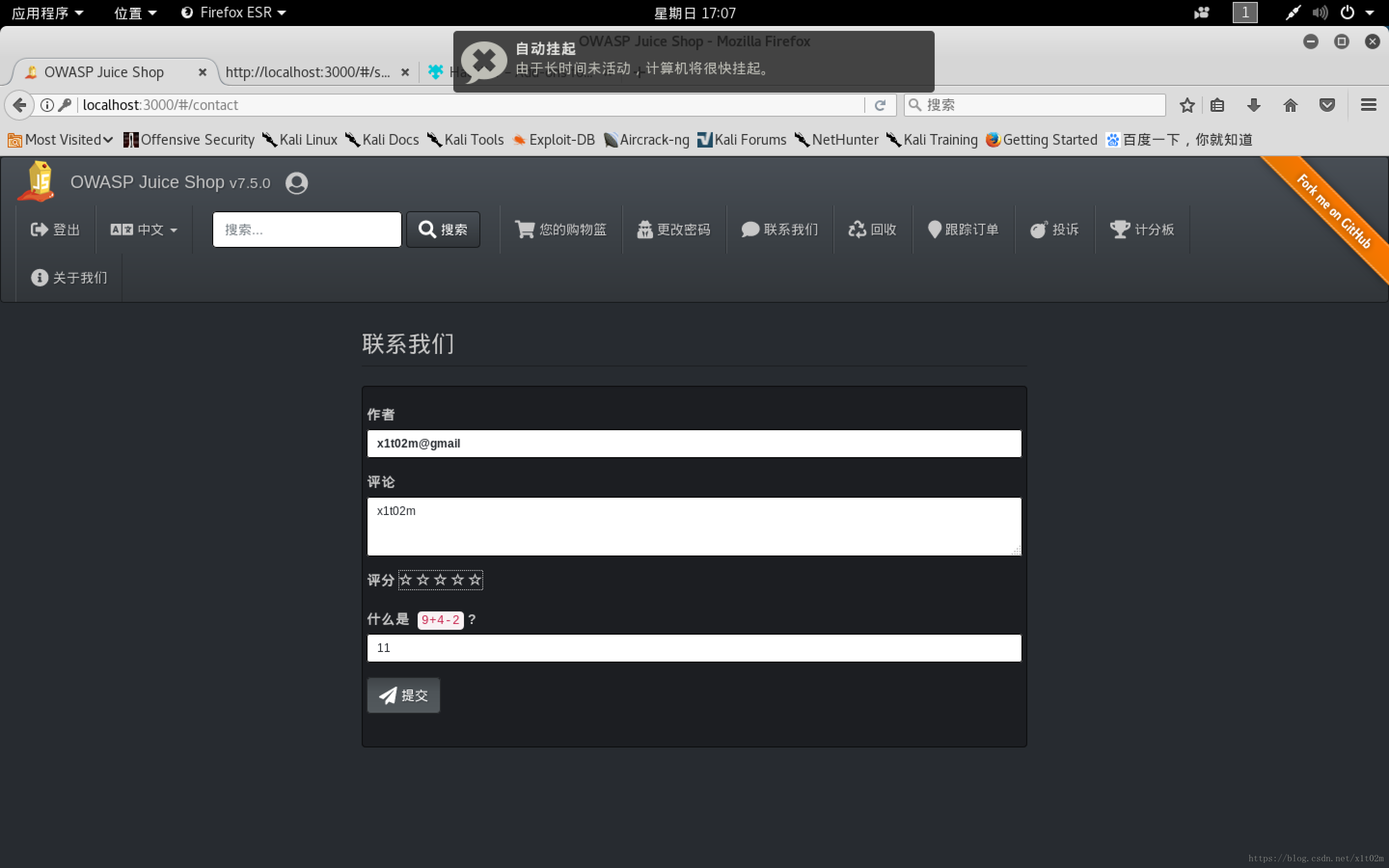Dismiss the auto-suspend notification X icon
This screenshot has height=868, width=1389.
pyautogui.click(x=484, y=61)
